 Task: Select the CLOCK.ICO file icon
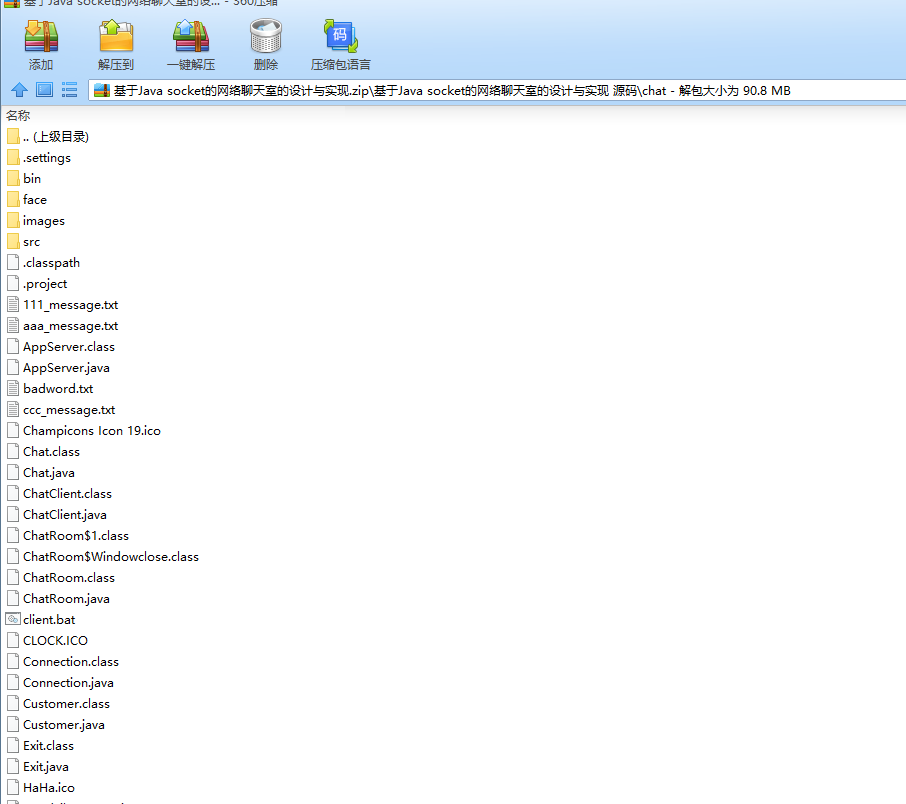[13, 640]
